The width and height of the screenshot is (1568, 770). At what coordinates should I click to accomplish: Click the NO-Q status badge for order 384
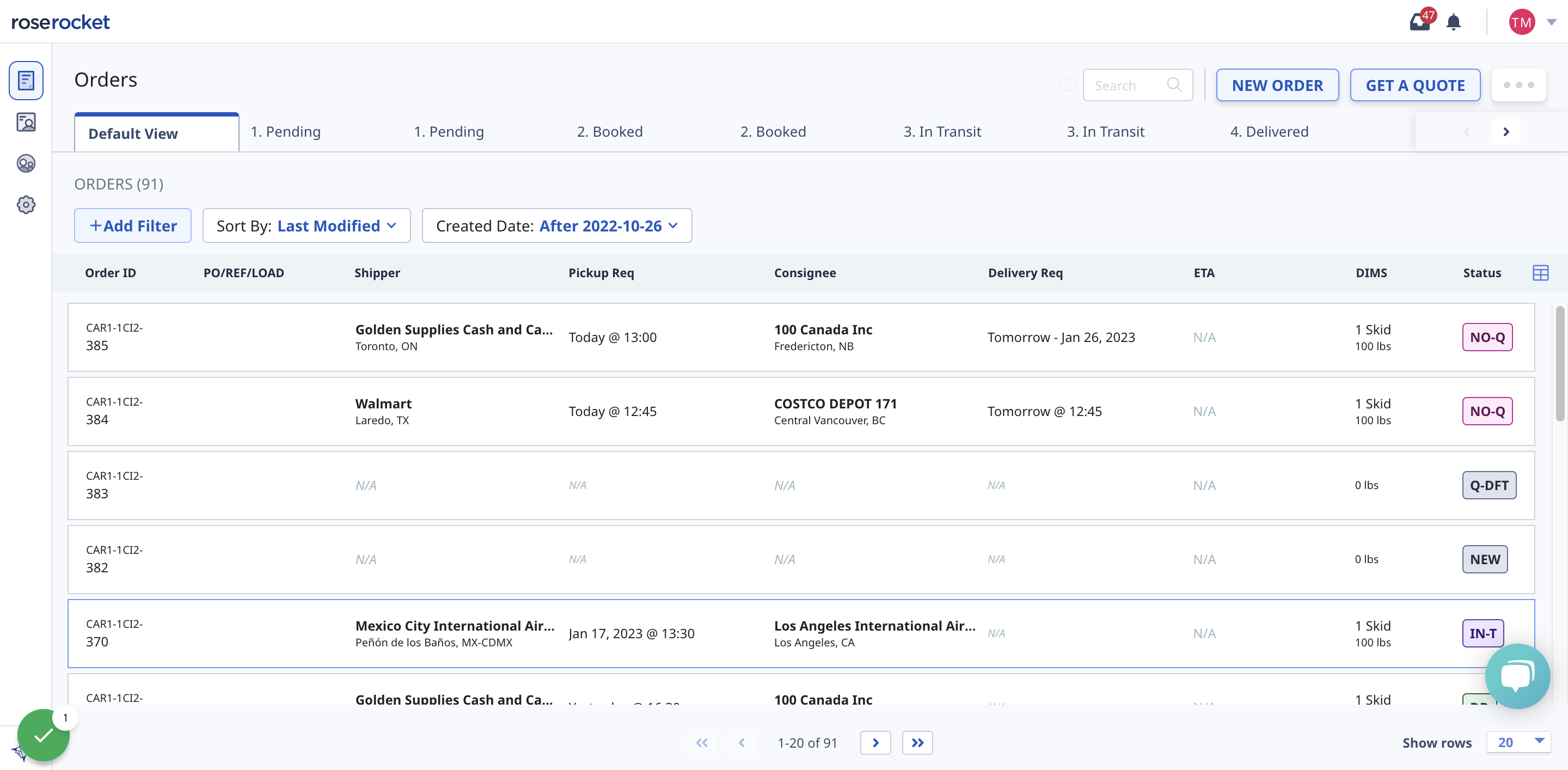pos(1487,412)
